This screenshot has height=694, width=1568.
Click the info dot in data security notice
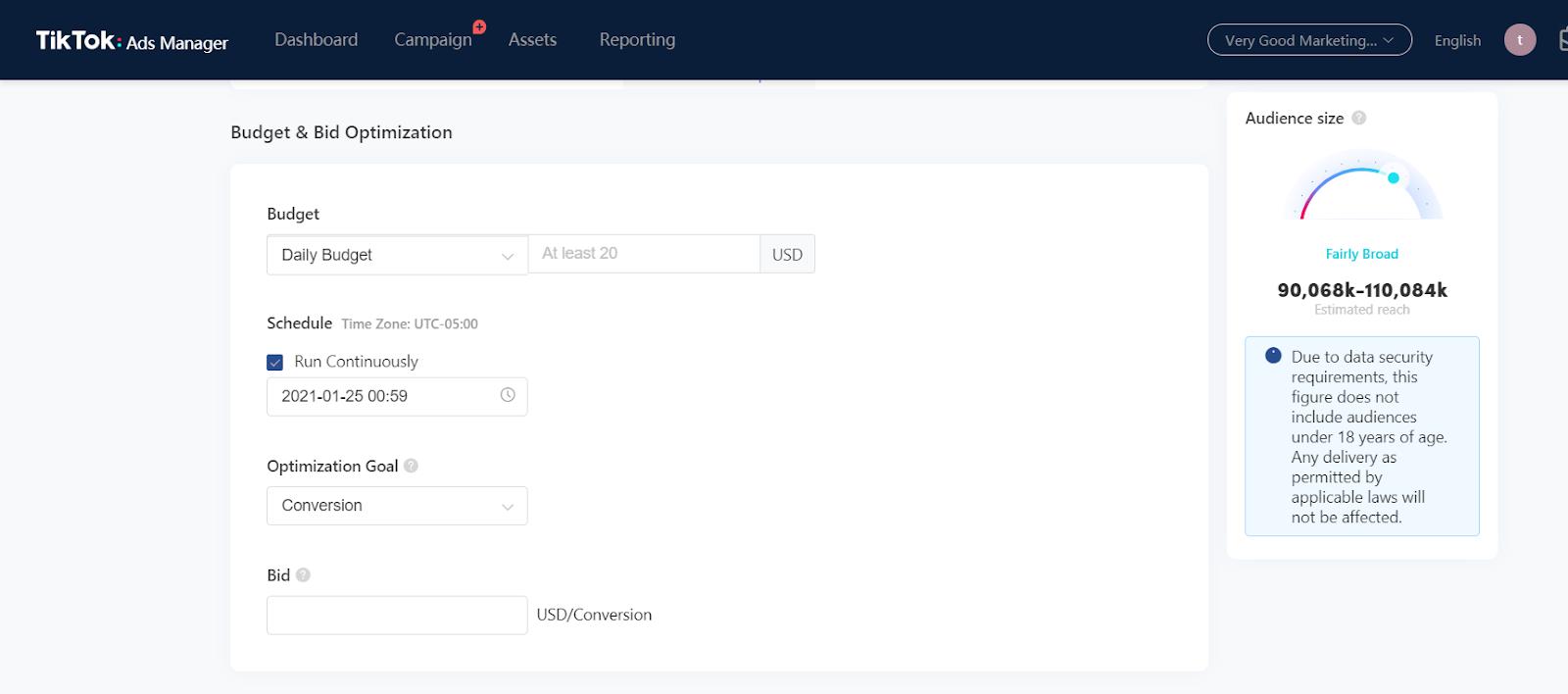(x=1273, y=356)
